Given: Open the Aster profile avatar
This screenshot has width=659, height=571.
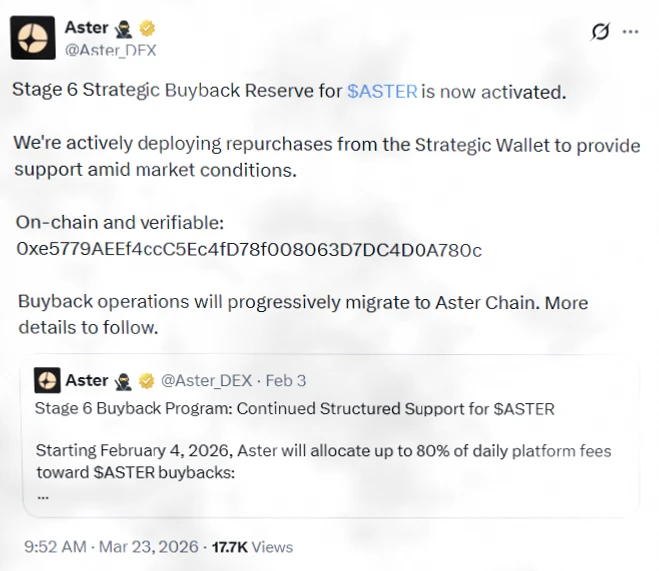Looking at the screenshot, I should 35,38.
